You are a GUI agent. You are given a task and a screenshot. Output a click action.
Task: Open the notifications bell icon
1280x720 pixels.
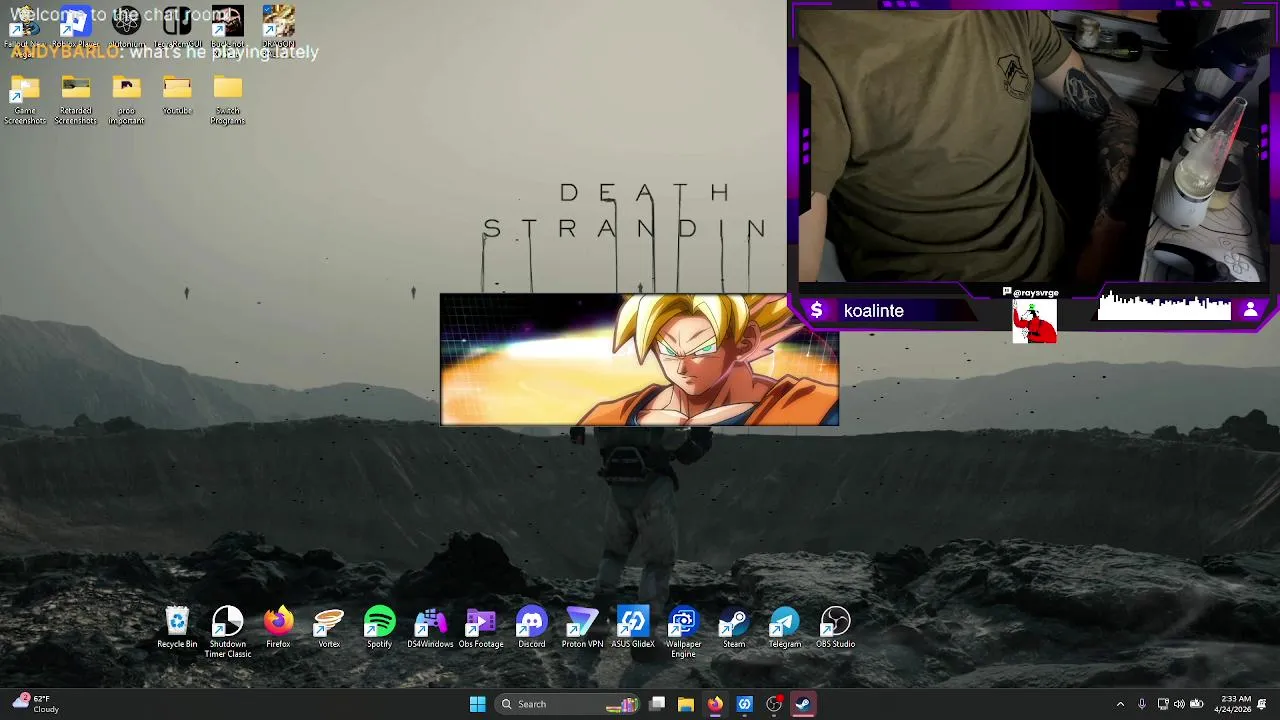(1262, 704)
